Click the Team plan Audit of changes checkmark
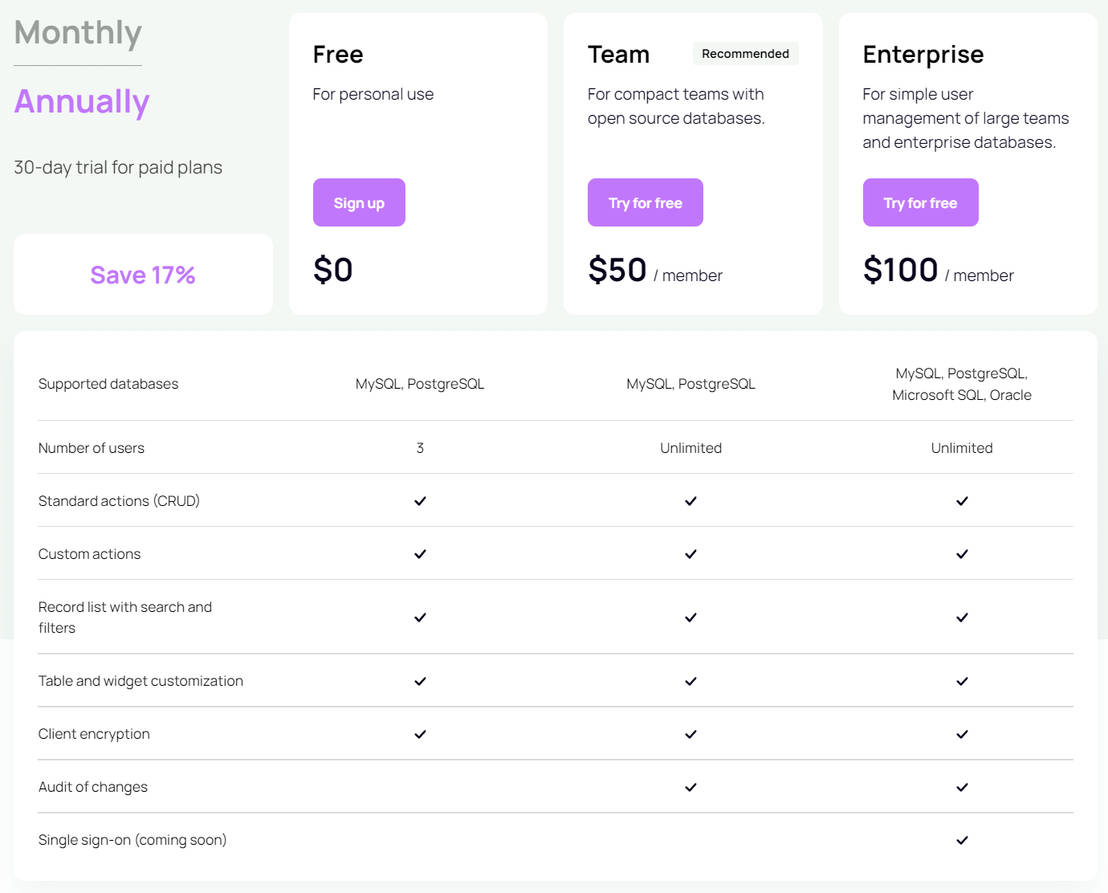Viewport: 1108px width, 893px height. pos(690,787)
